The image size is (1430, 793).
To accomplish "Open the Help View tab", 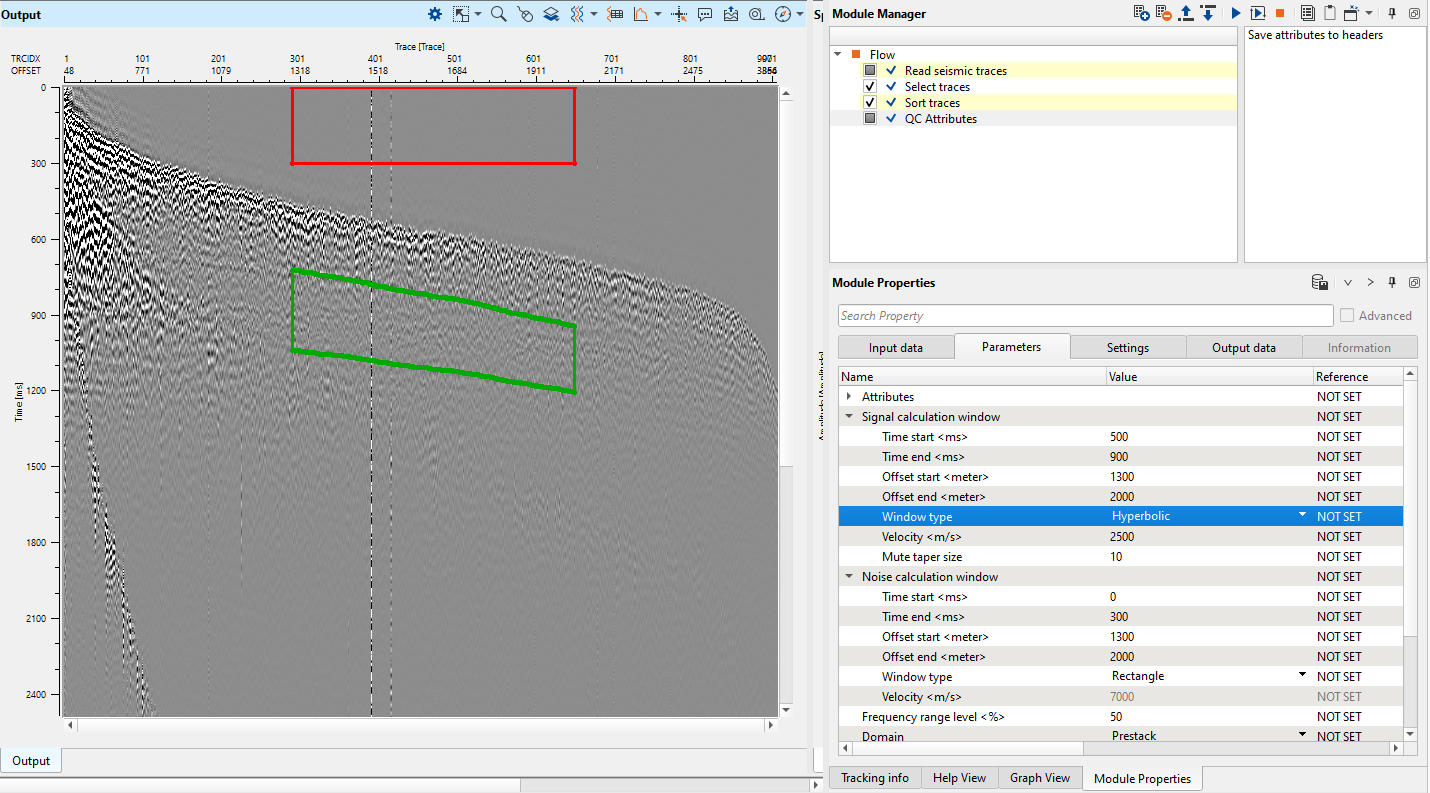I will click(959, 778).
